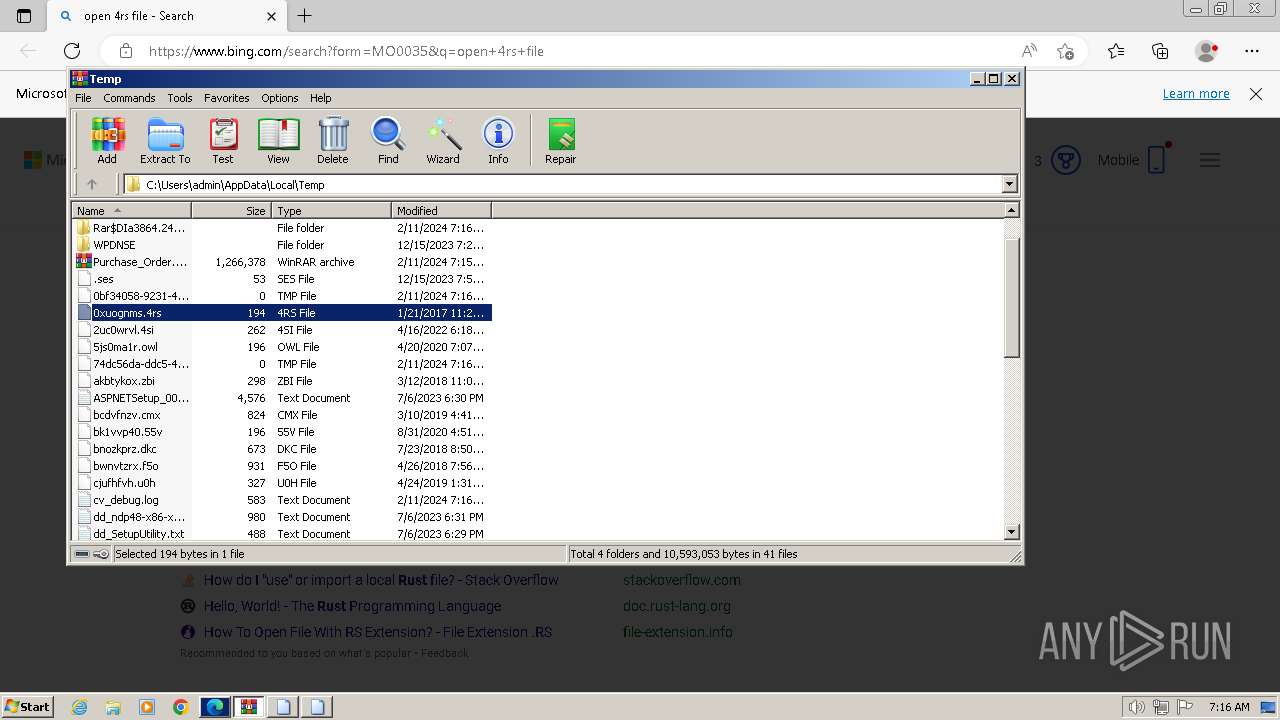Open Hello, World! Rust Programming Language link

pos(352,606)
